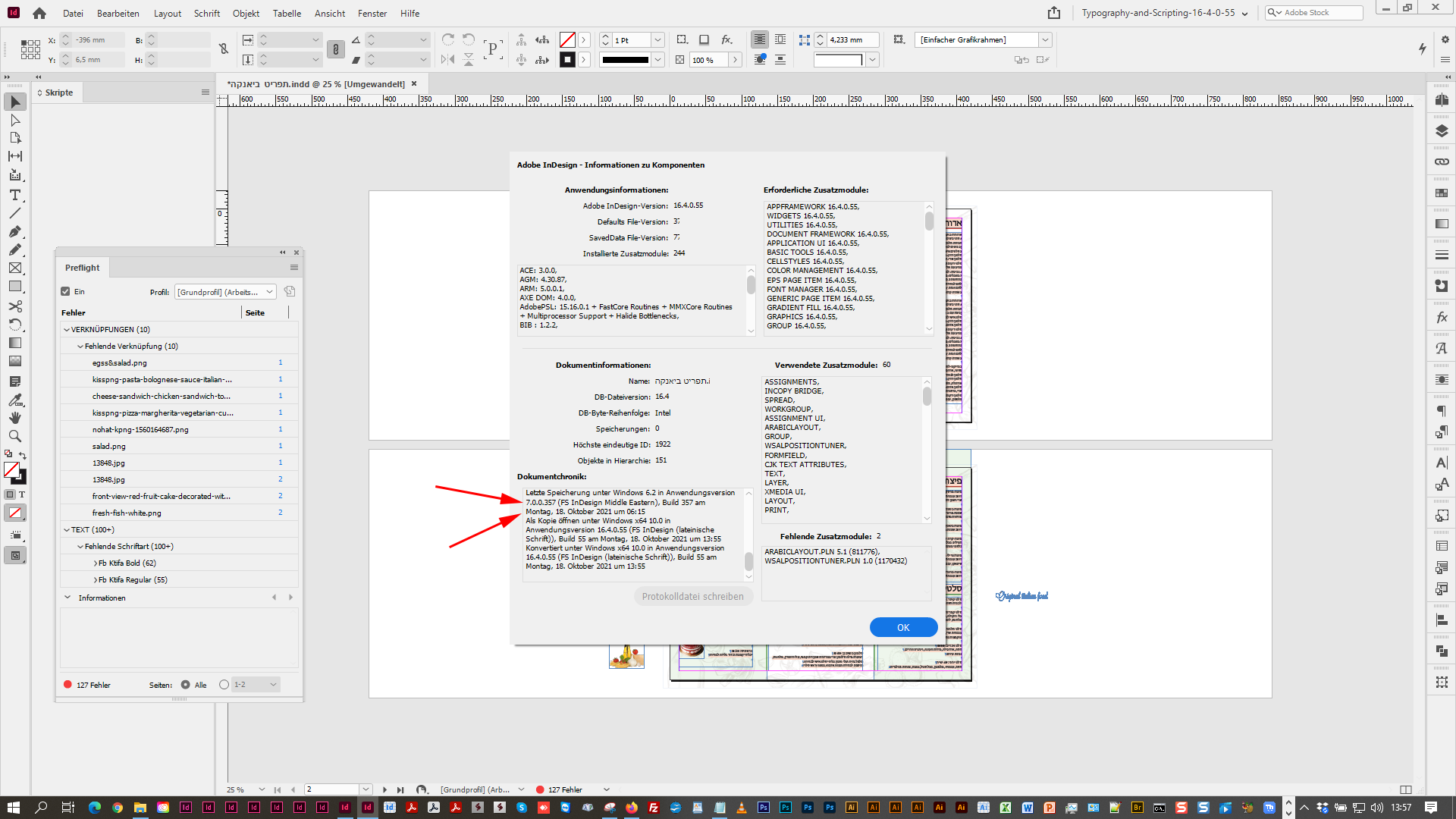Collapse the VERKNÜPFUNGEN error section
Screen dimensions: 1456x819
[67, 329]
